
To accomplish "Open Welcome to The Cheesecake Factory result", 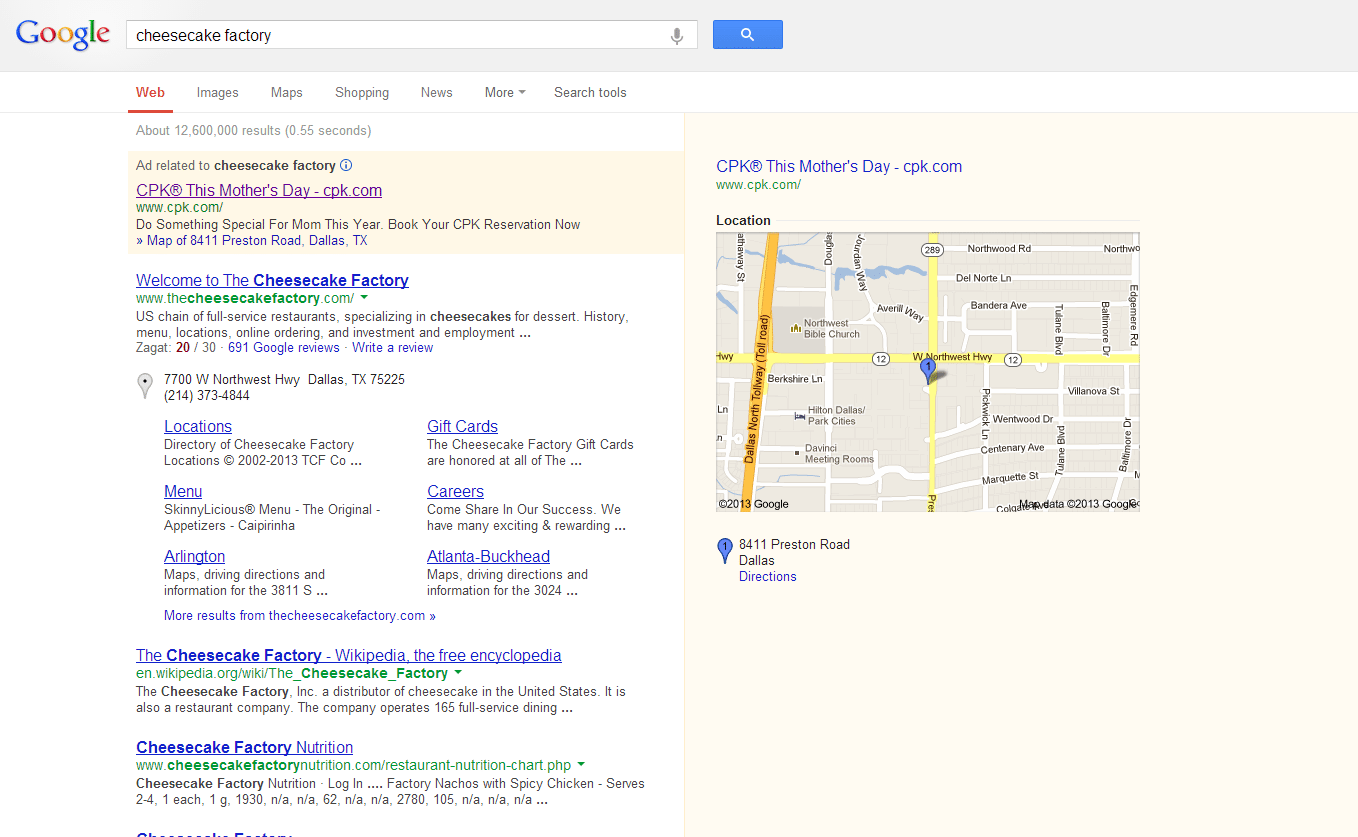I will point(272,280).
